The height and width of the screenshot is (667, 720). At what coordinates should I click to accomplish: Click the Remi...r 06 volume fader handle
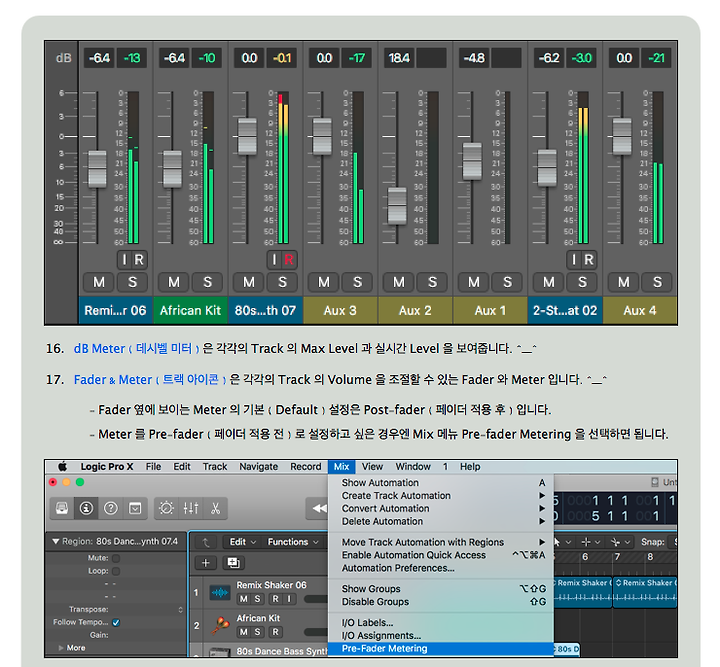click(x=97, y=169)
